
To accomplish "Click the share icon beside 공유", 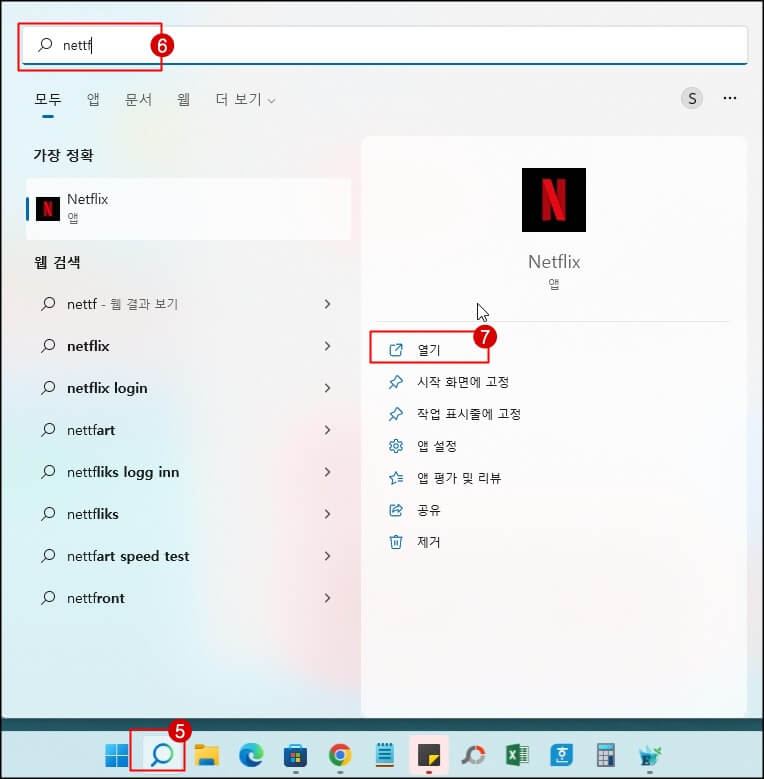I will (x=396, y=510).
